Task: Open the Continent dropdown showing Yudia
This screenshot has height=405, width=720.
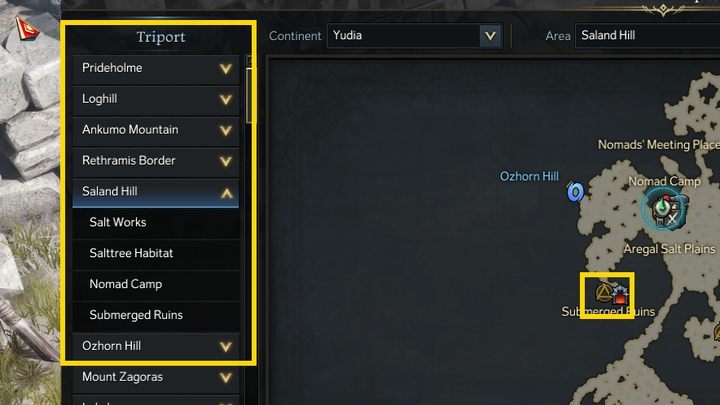Action: point(489,37)
